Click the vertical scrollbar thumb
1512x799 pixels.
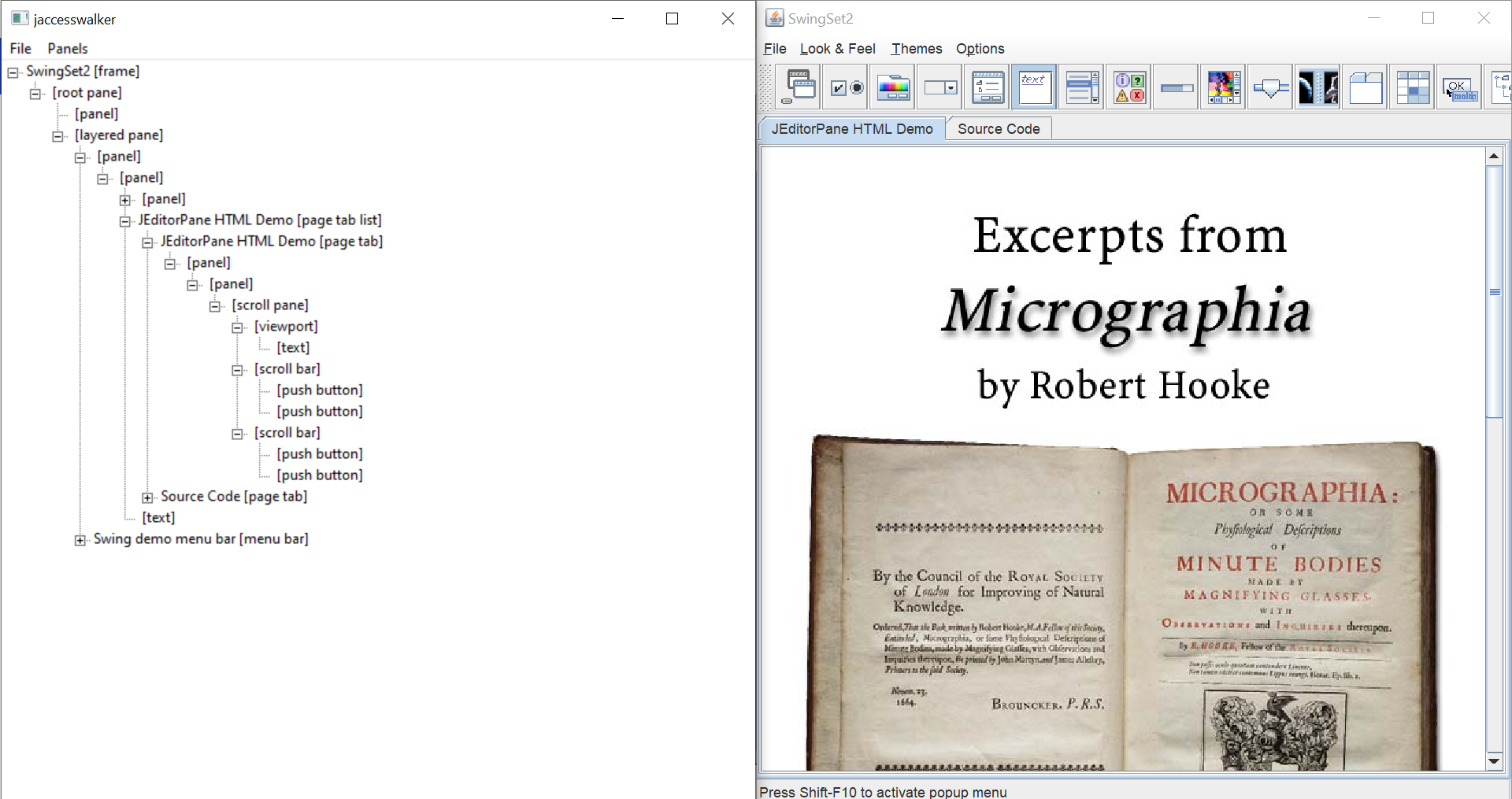pos(1493,292)
